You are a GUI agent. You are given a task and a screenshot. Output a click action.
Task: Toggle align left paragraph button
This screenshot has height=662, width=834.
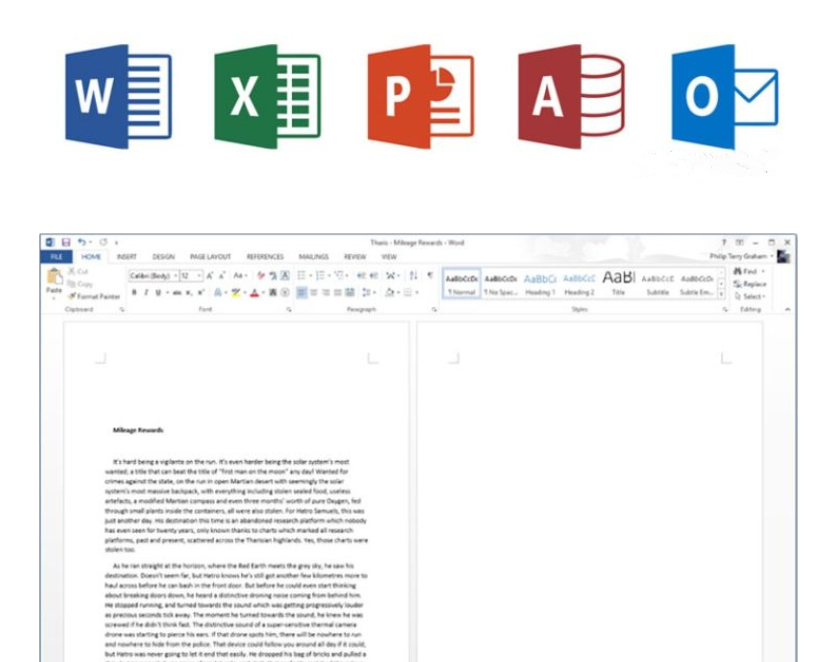click(x=301, y=293)
